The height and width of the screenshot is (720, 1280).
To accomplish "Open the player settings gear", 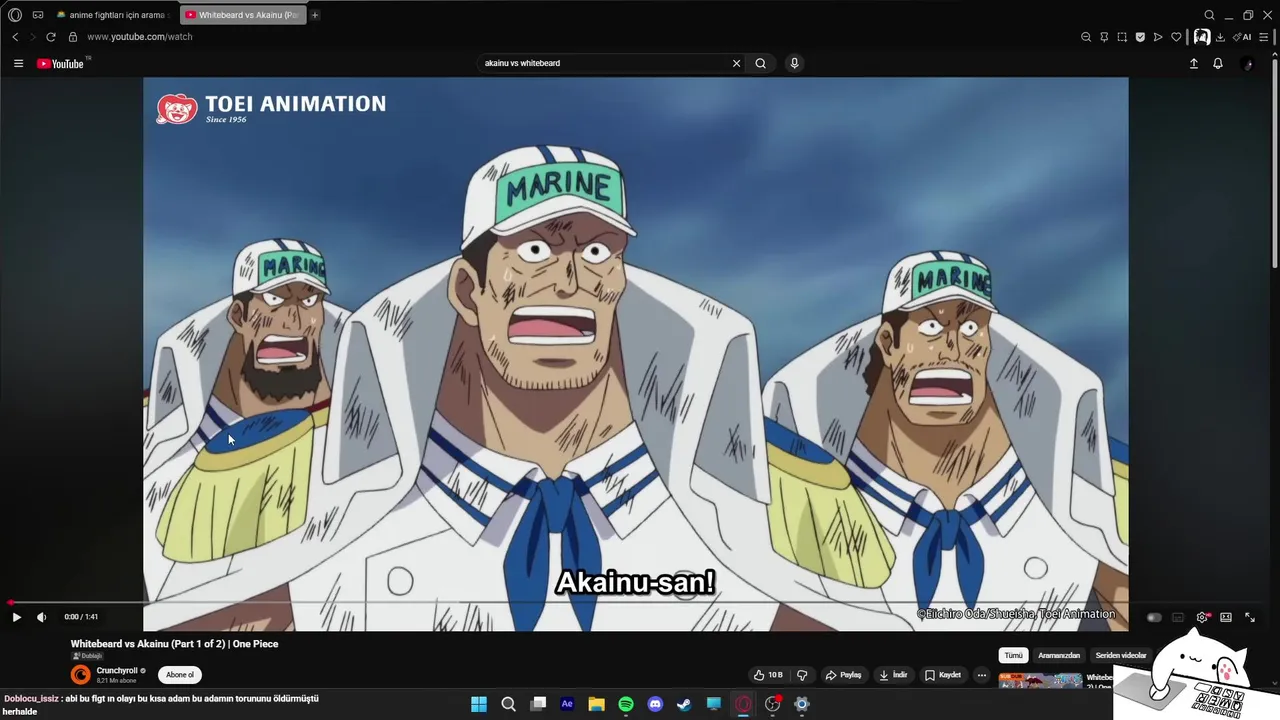I will 1202,617.
